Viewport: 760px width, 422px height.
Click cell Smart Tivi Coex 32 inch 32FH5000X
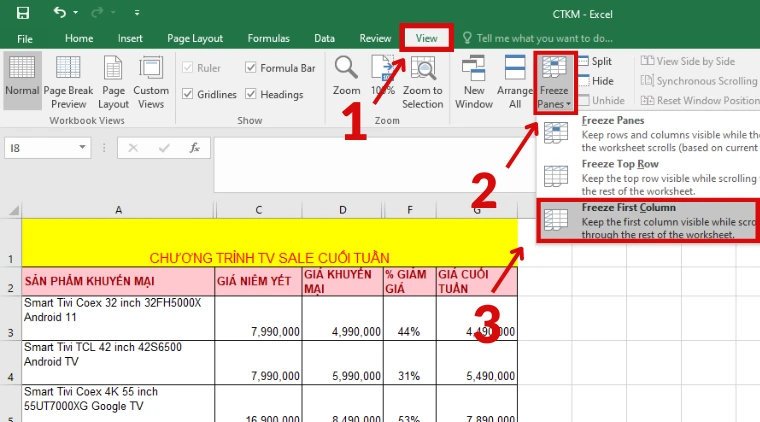pyautogui.click(x=118, y=318)
